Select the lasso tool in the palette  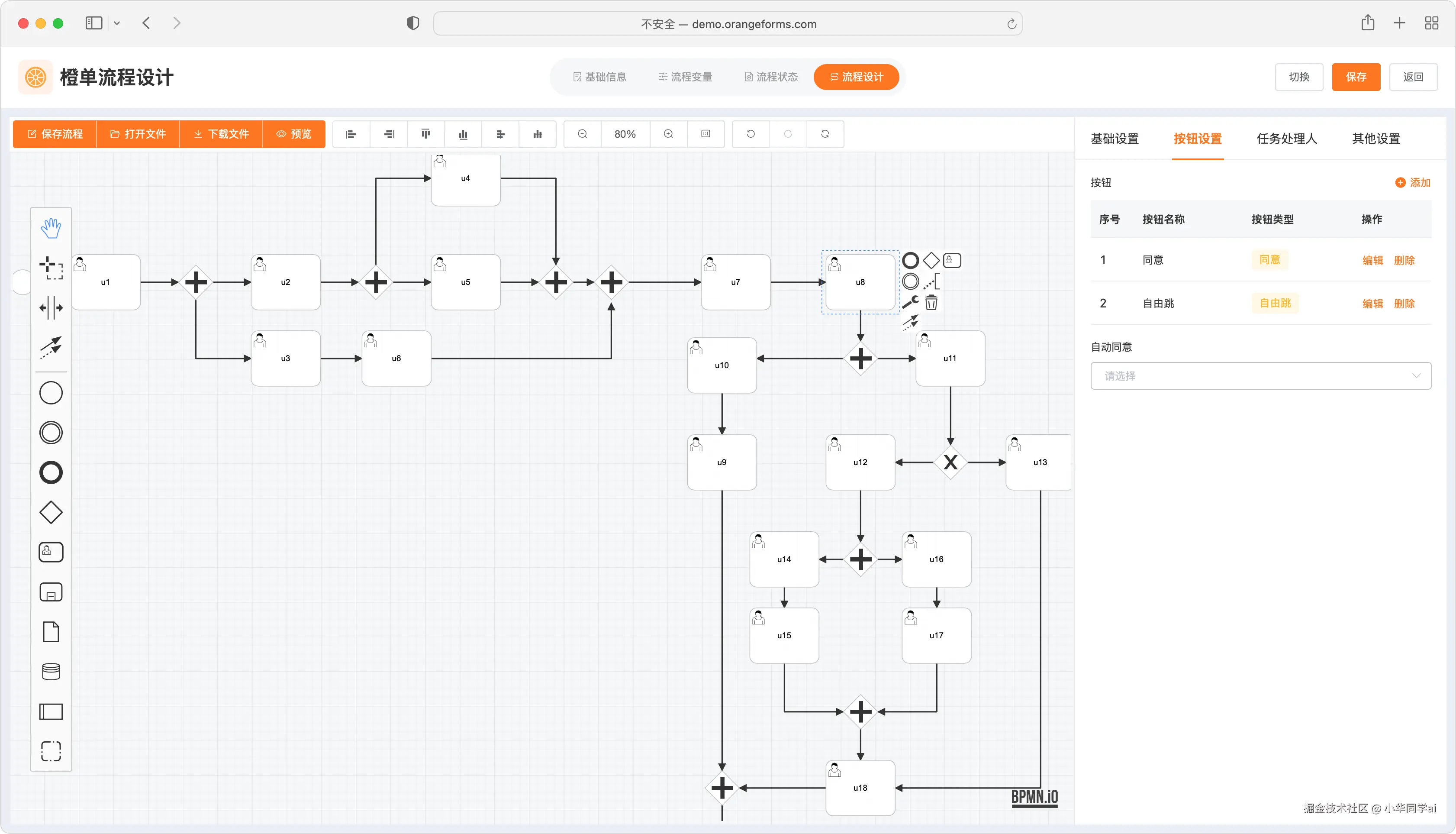tap(50, 268)
